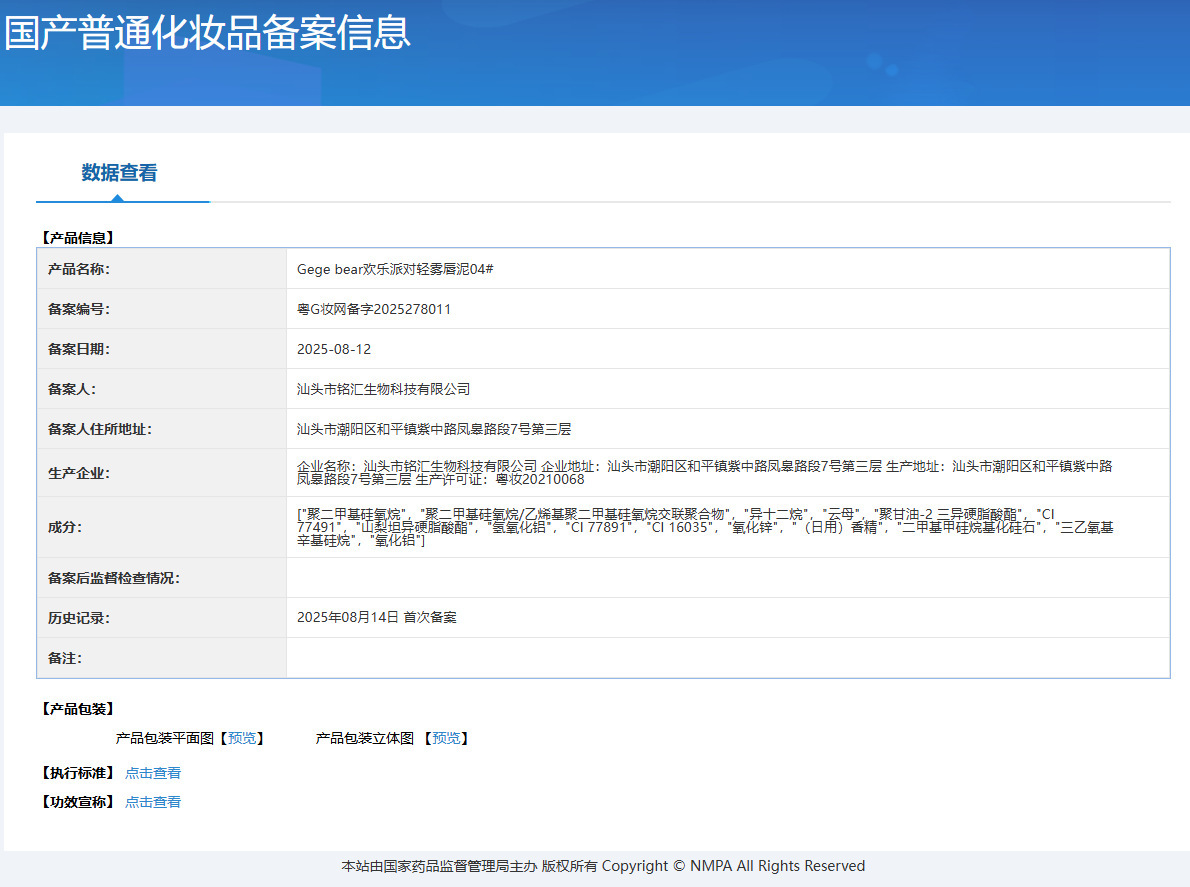Click the 备案人住所地址 label cell
The image size is (1190, 887).
pos(162,429)
